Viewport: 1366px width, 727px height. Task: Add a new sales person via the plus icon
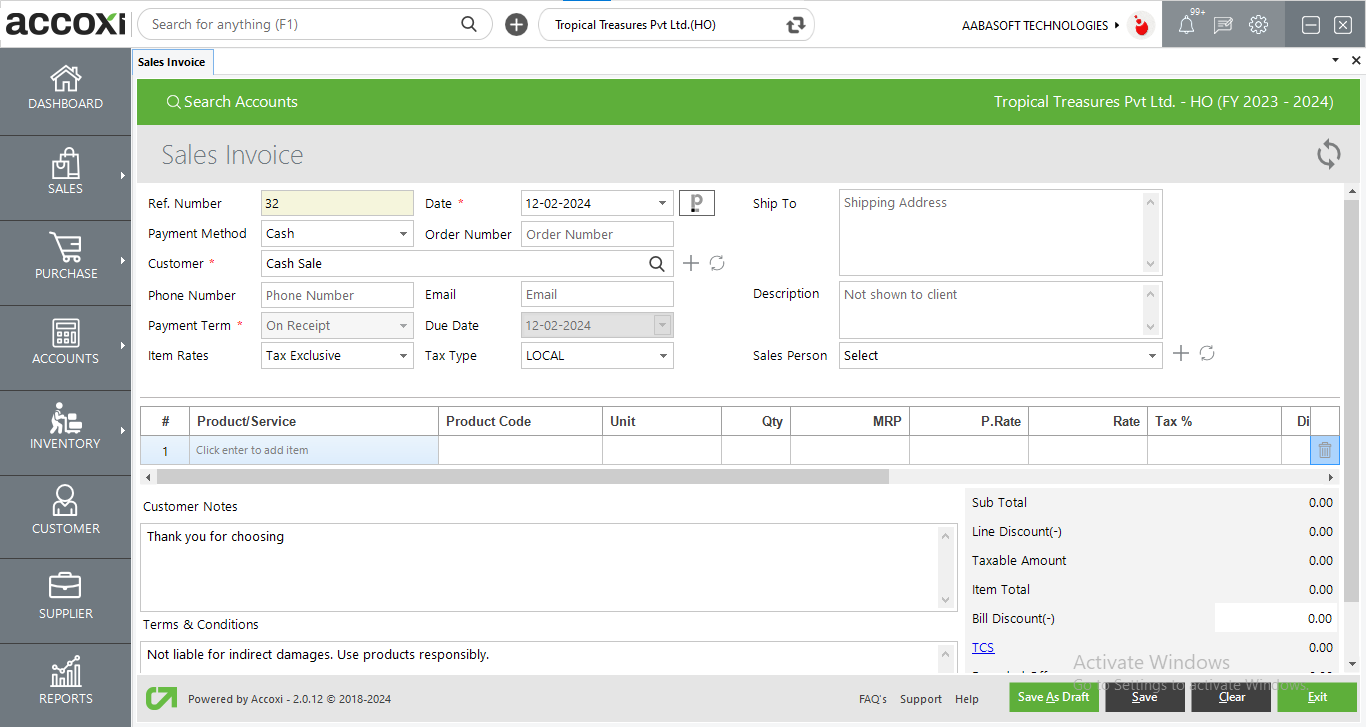[x=1181, y=353]
